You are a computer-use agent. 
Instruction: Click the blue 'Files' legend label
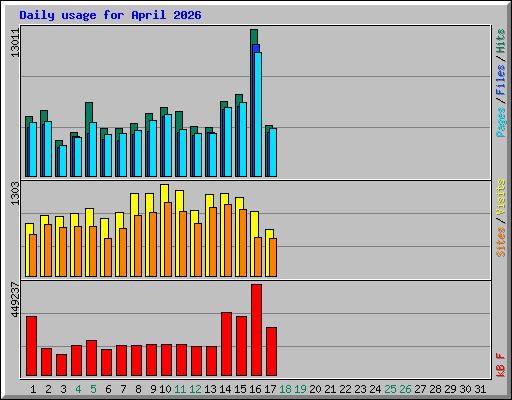pyautogui.click(x=501, y=80)
